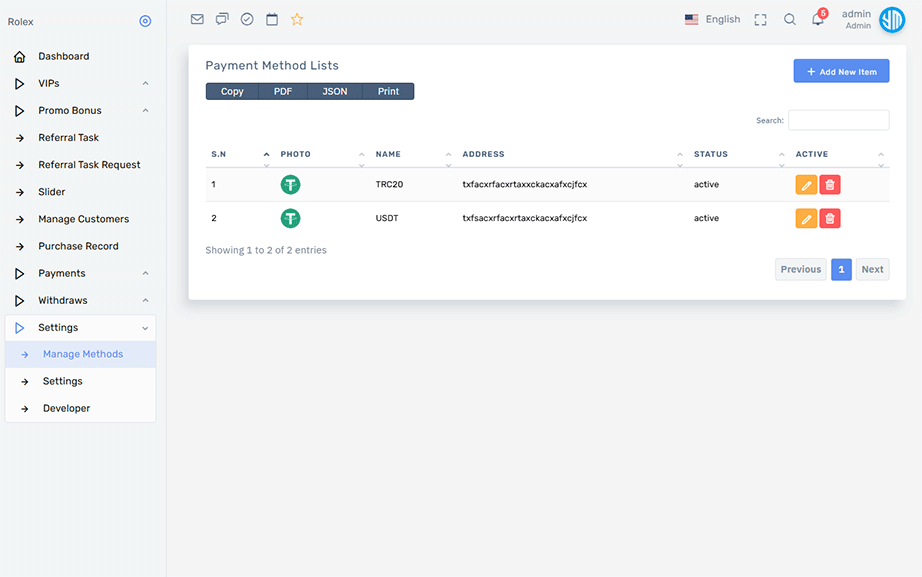Edit the TRC20 payment method

(x=806, y=185)
